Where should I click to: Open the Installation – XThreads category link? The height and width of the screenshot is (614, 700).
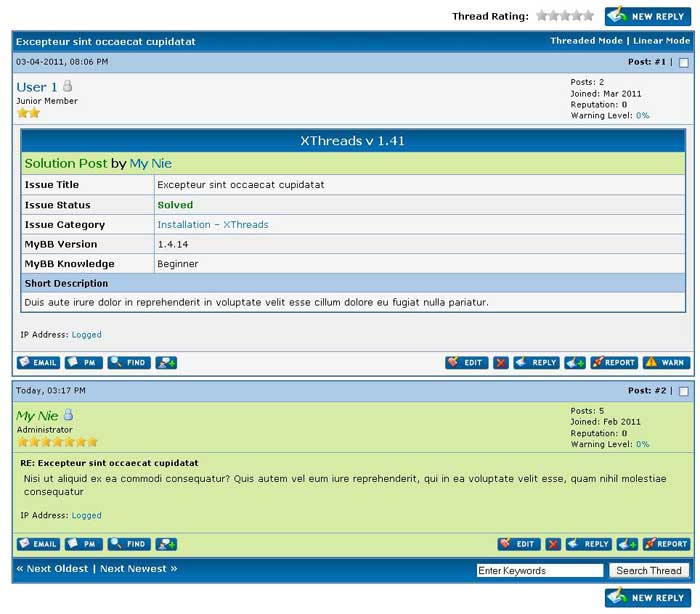click(212, 225)
